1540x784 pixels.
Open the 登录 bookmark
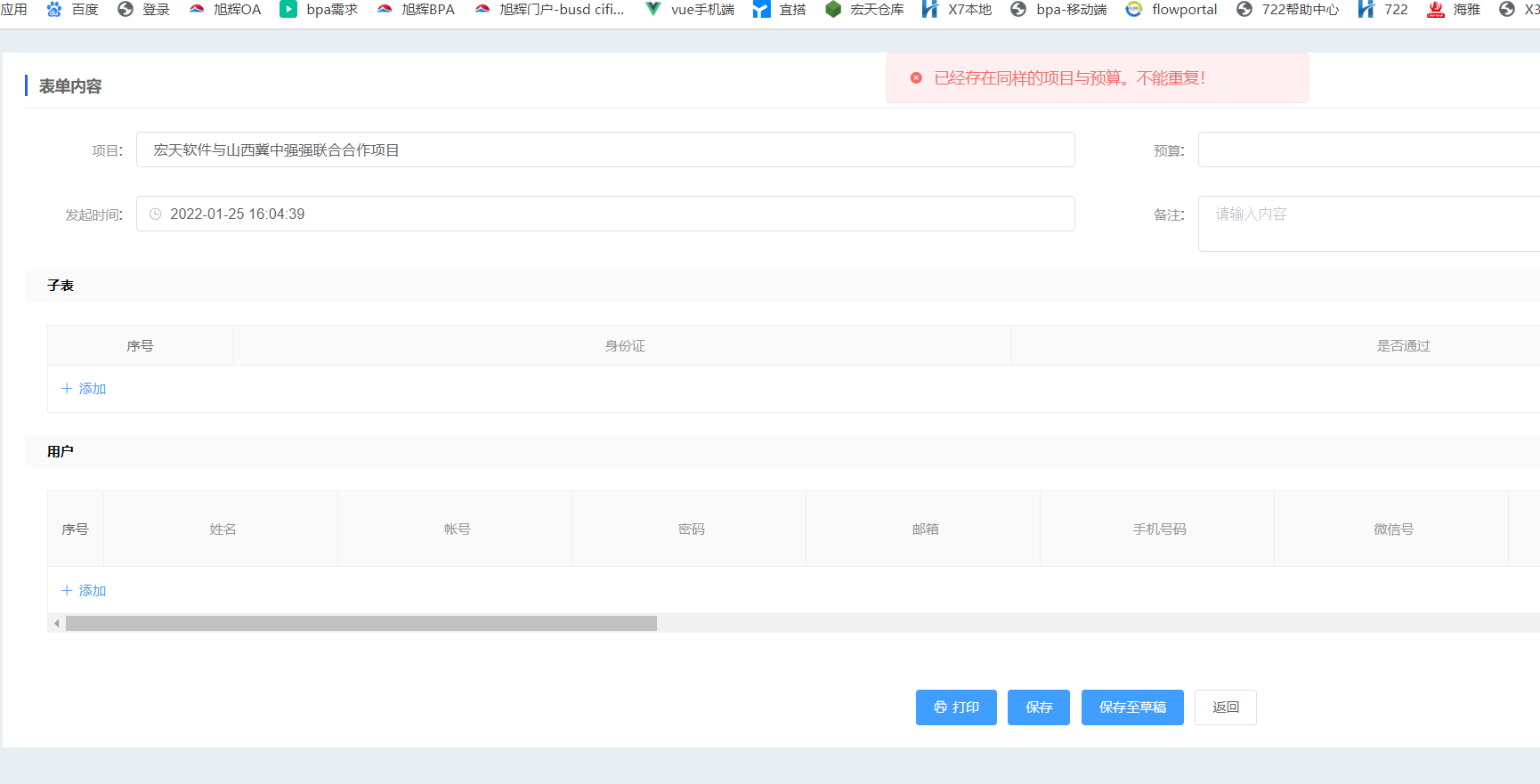click(x=143, y=10)
